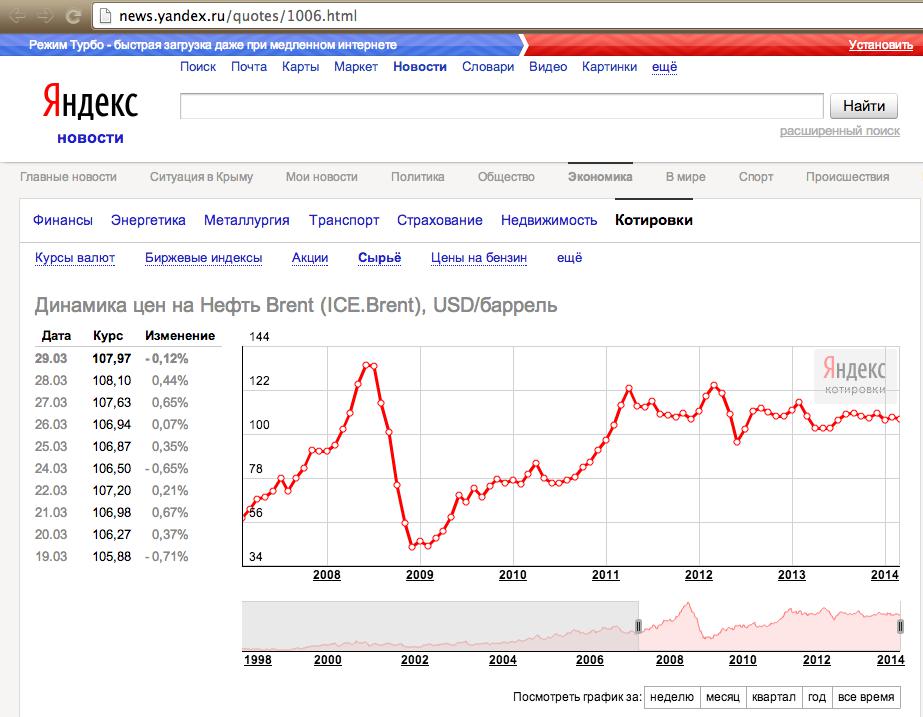Open Словари service link
The image size is (923, 717).
tap(488, 67)
